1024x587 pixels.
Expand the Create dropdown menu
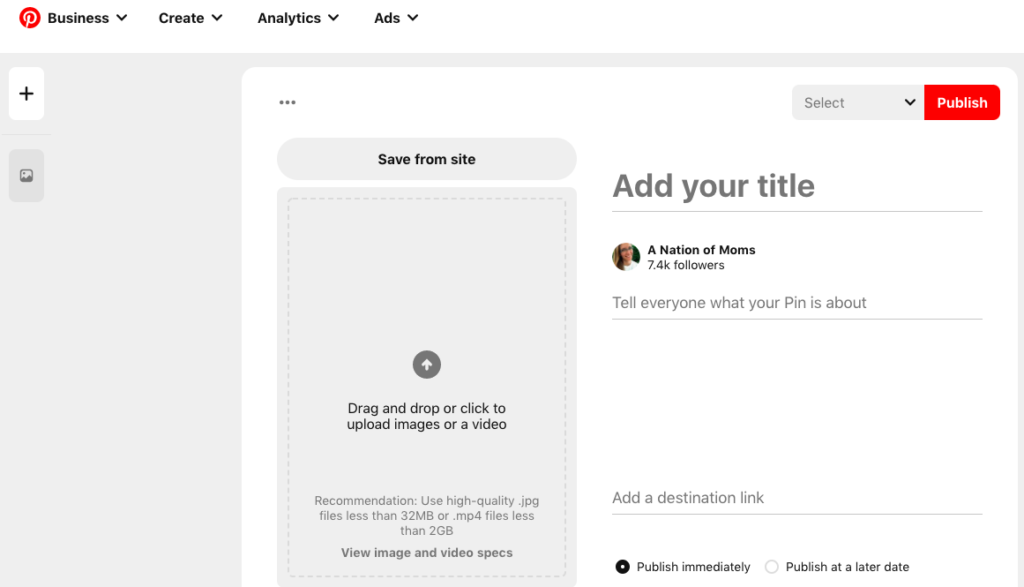191,18
